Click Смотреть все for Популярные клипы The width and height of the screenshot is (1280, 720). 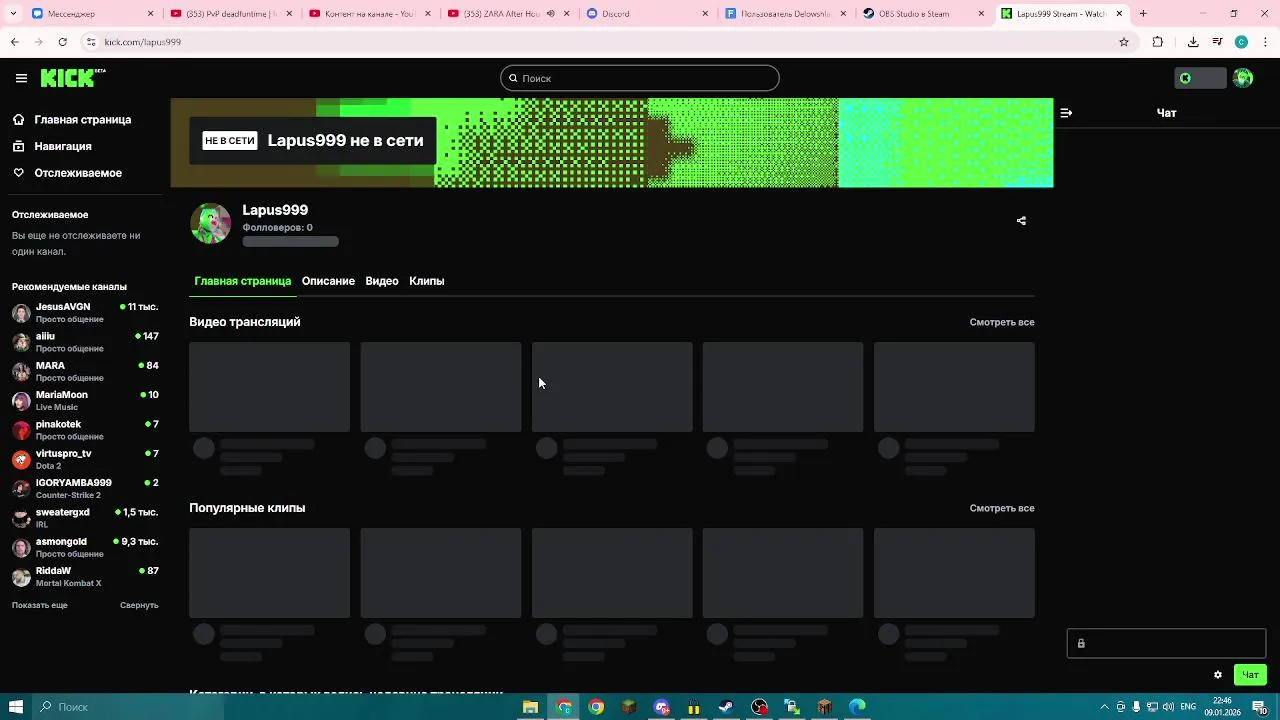1002,508
